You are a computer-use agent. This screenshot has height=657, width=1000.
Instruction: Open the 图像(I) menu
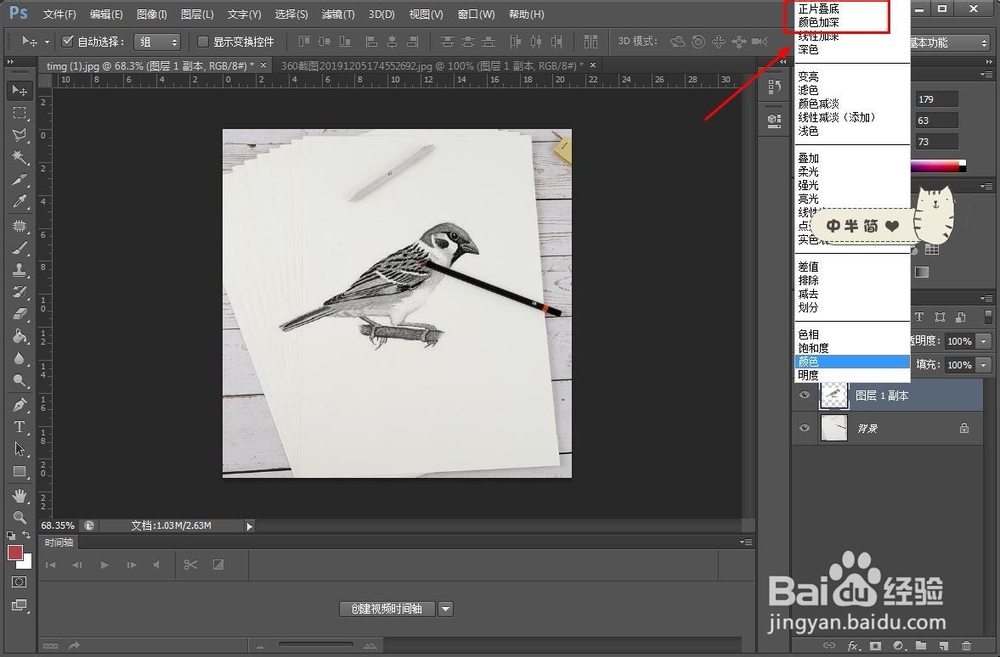point(152,14)
